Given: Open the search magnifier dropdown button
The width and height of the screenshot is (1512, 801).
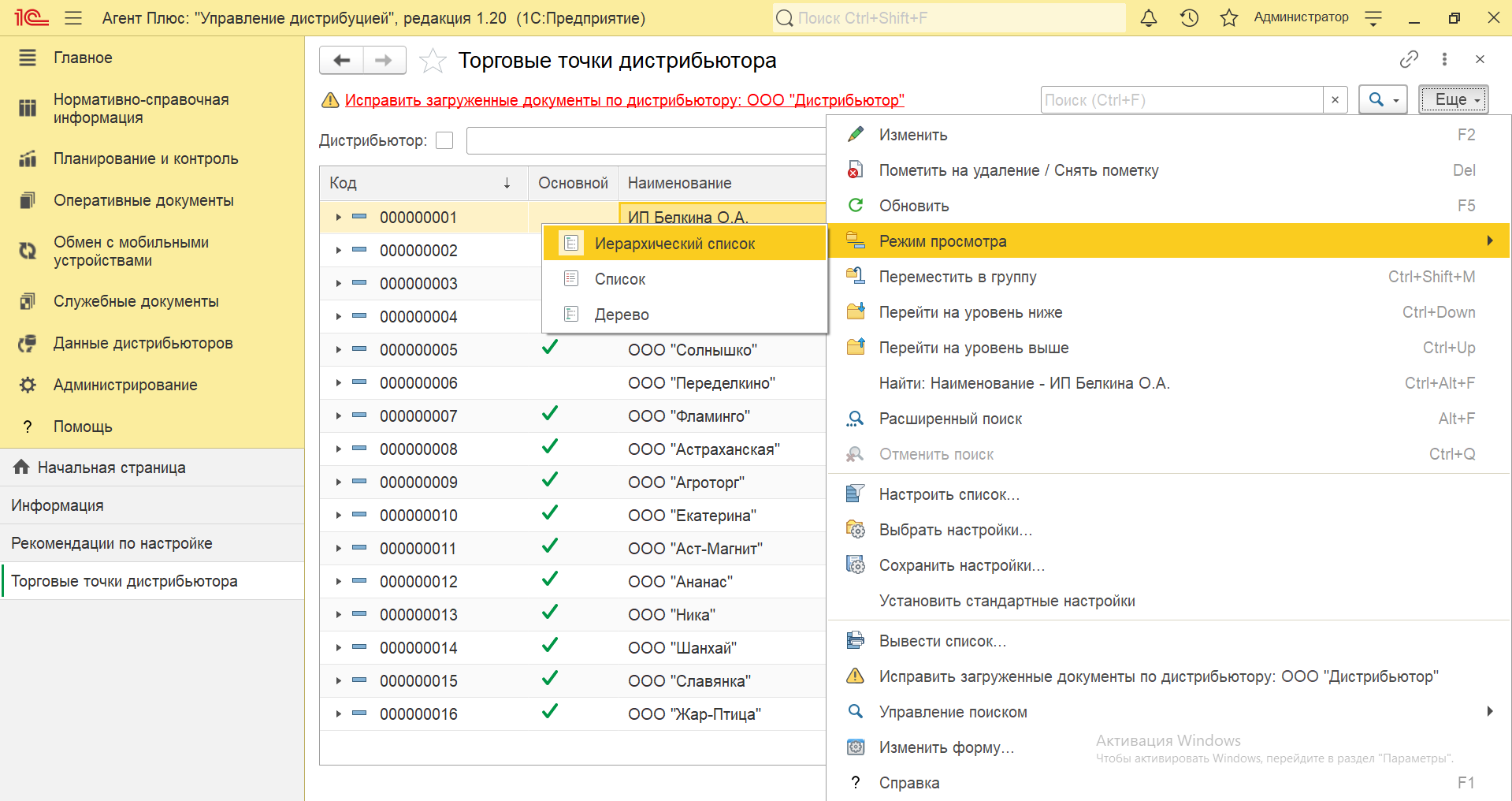Looking at the screenshot, I should (1383, 100).
